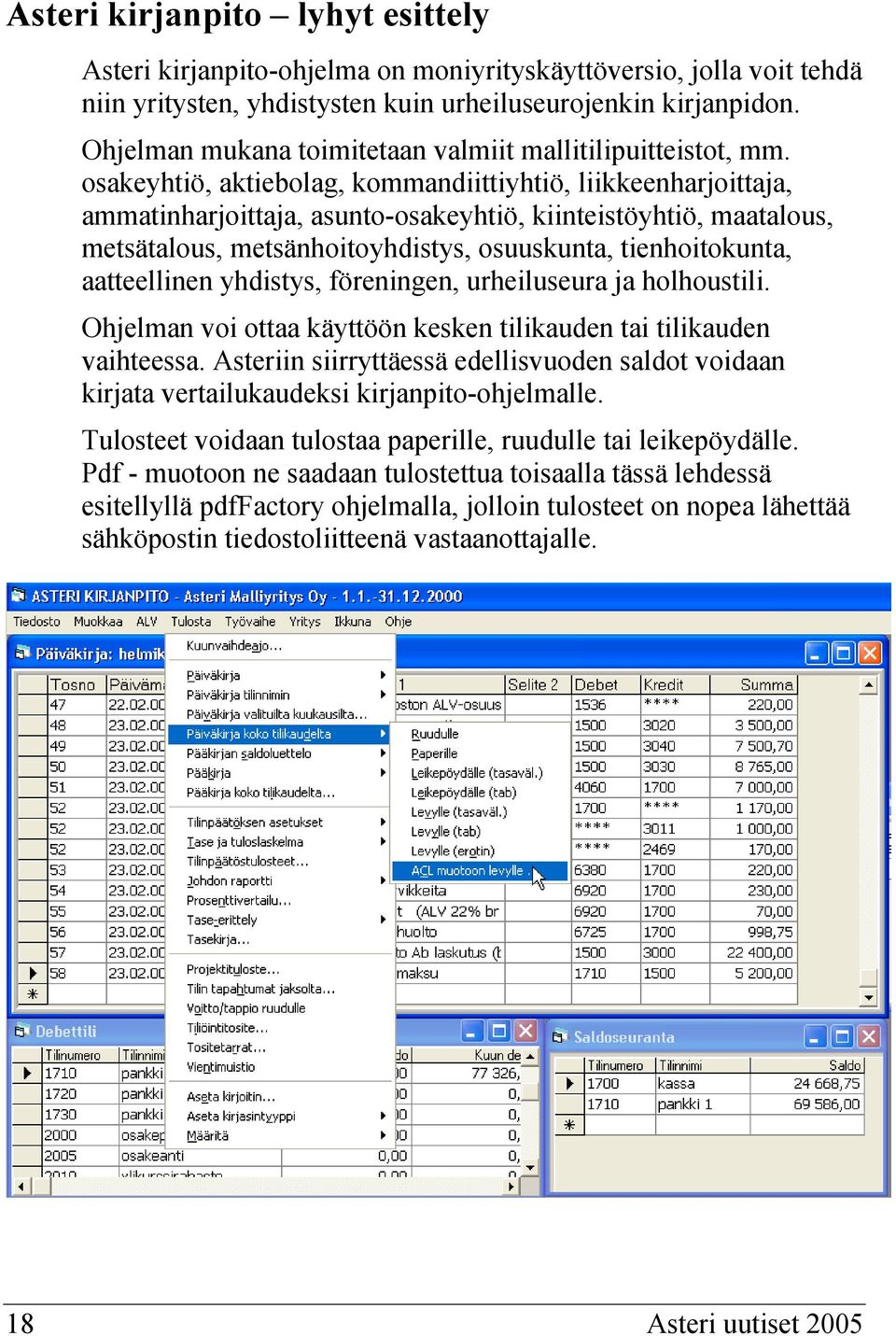Expand the Tase-erittely submenu
The image size is (896, 1336).
(x=279, y=921)
